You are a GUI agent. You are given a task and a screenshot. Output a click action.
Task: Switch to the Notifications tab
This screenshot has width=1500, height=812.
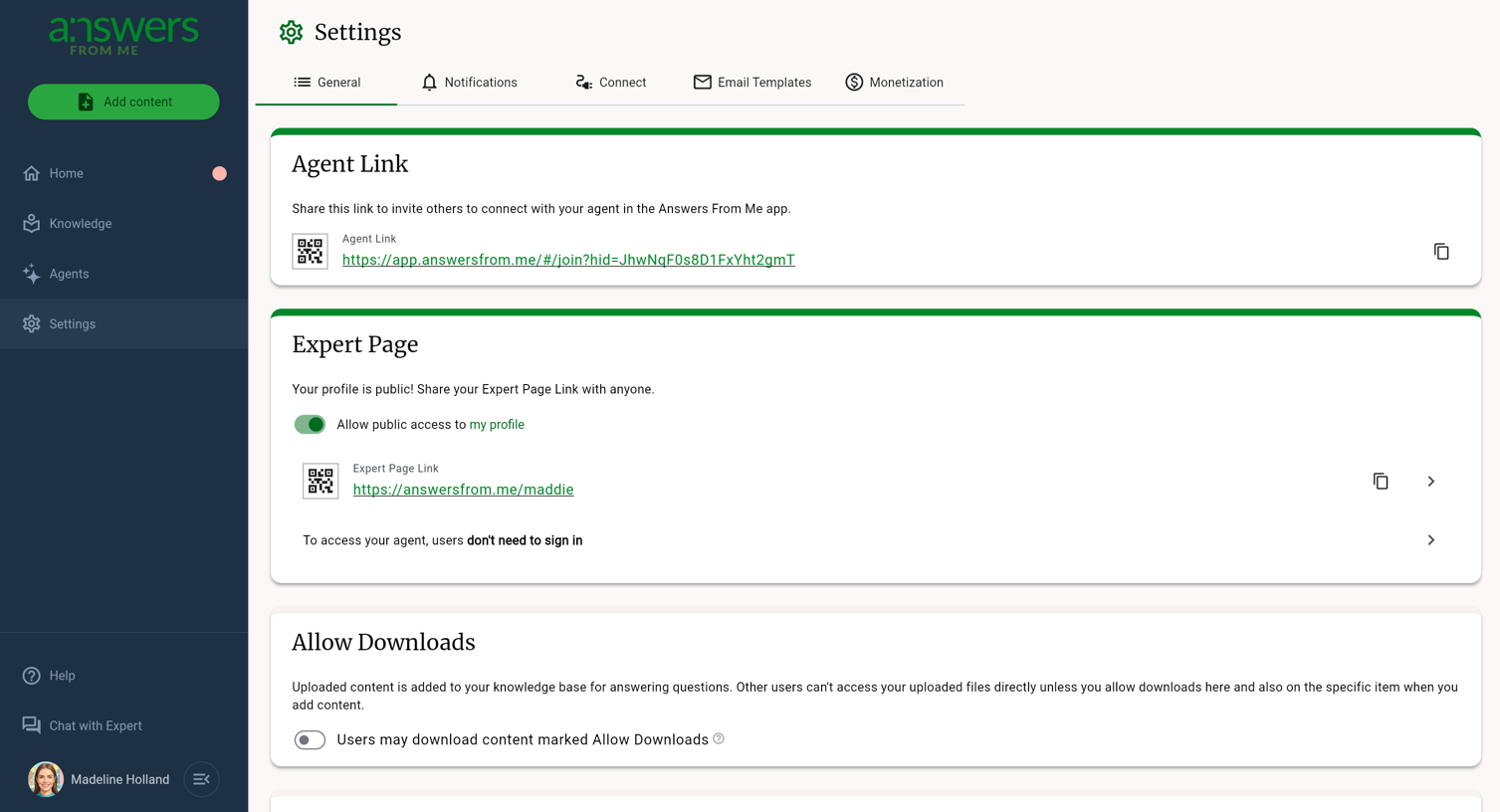[x=469, y=83]
